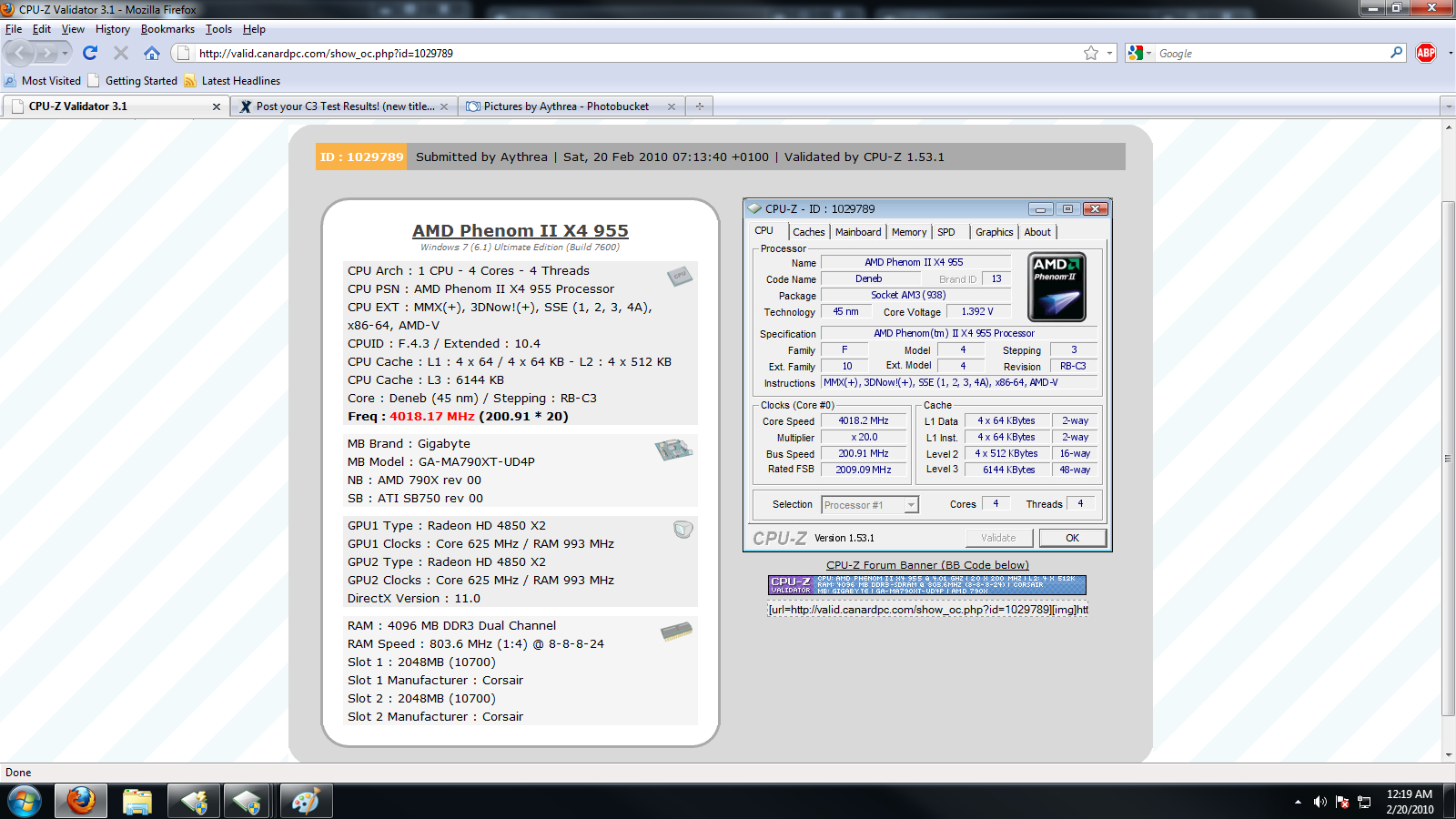Click CPU-Z Forum Banner link
1456x819 pixels.
pos(927,565)
